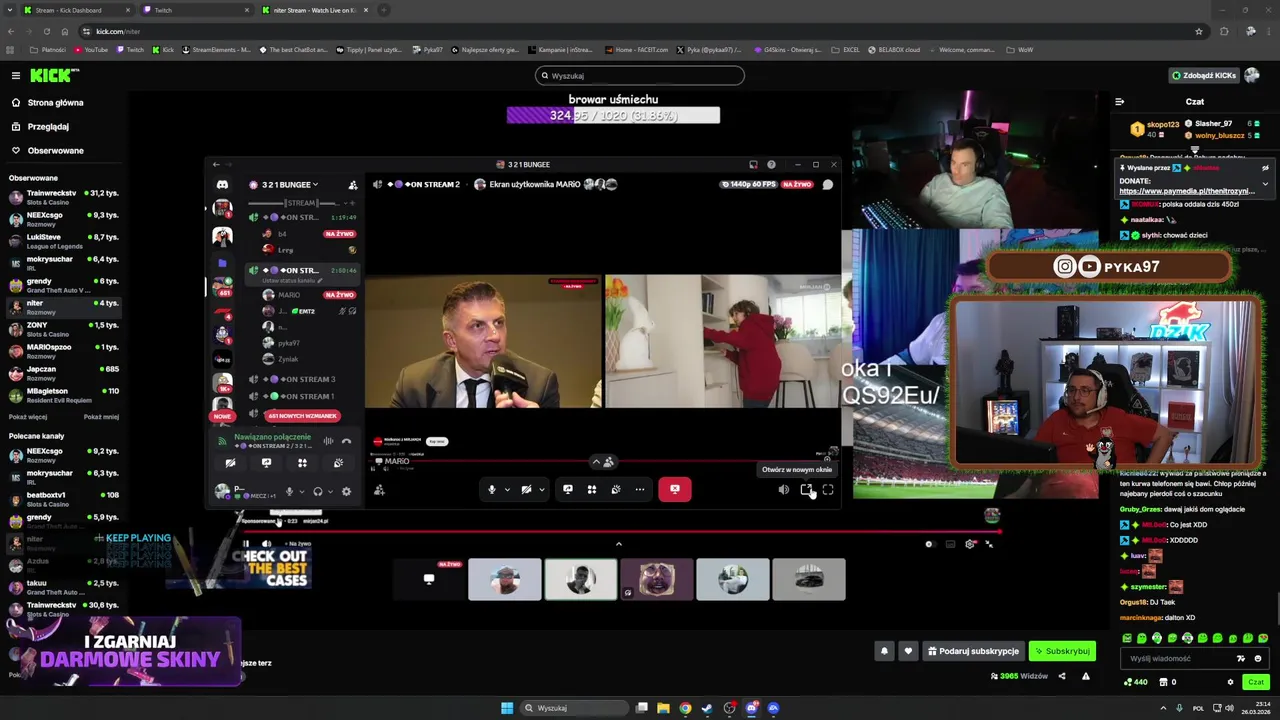Click the add friends icon by call bar
This screenshot has height=720, width=1280.
click(379, 490)
